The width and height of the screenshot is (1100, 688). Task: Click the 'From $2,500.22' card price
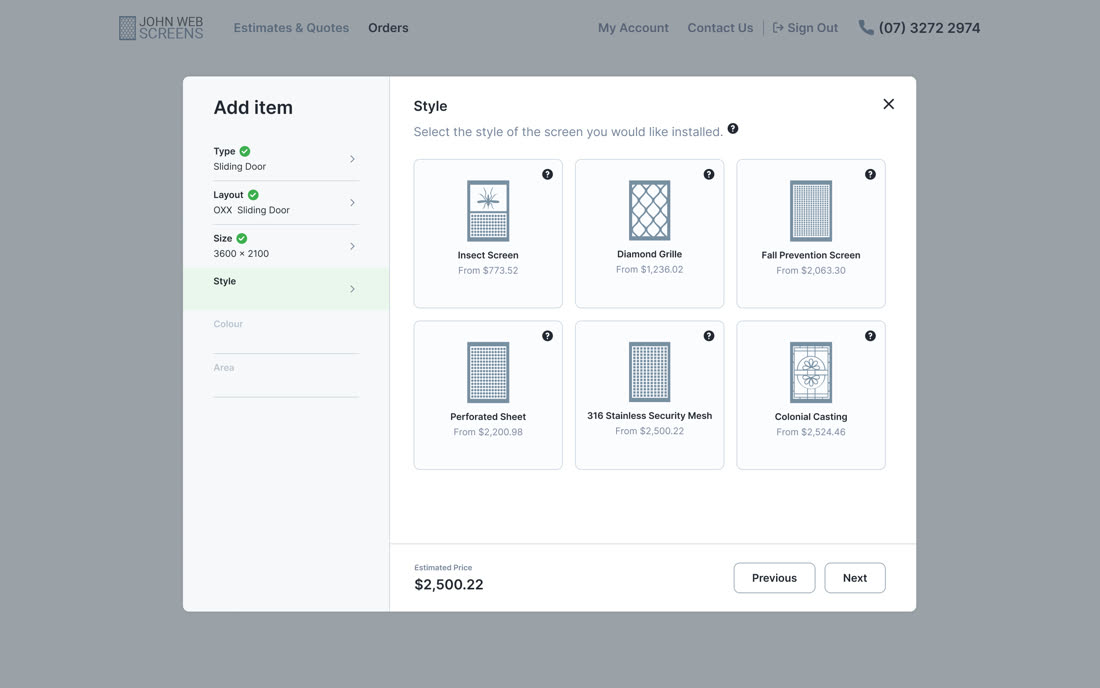point(650,431)
